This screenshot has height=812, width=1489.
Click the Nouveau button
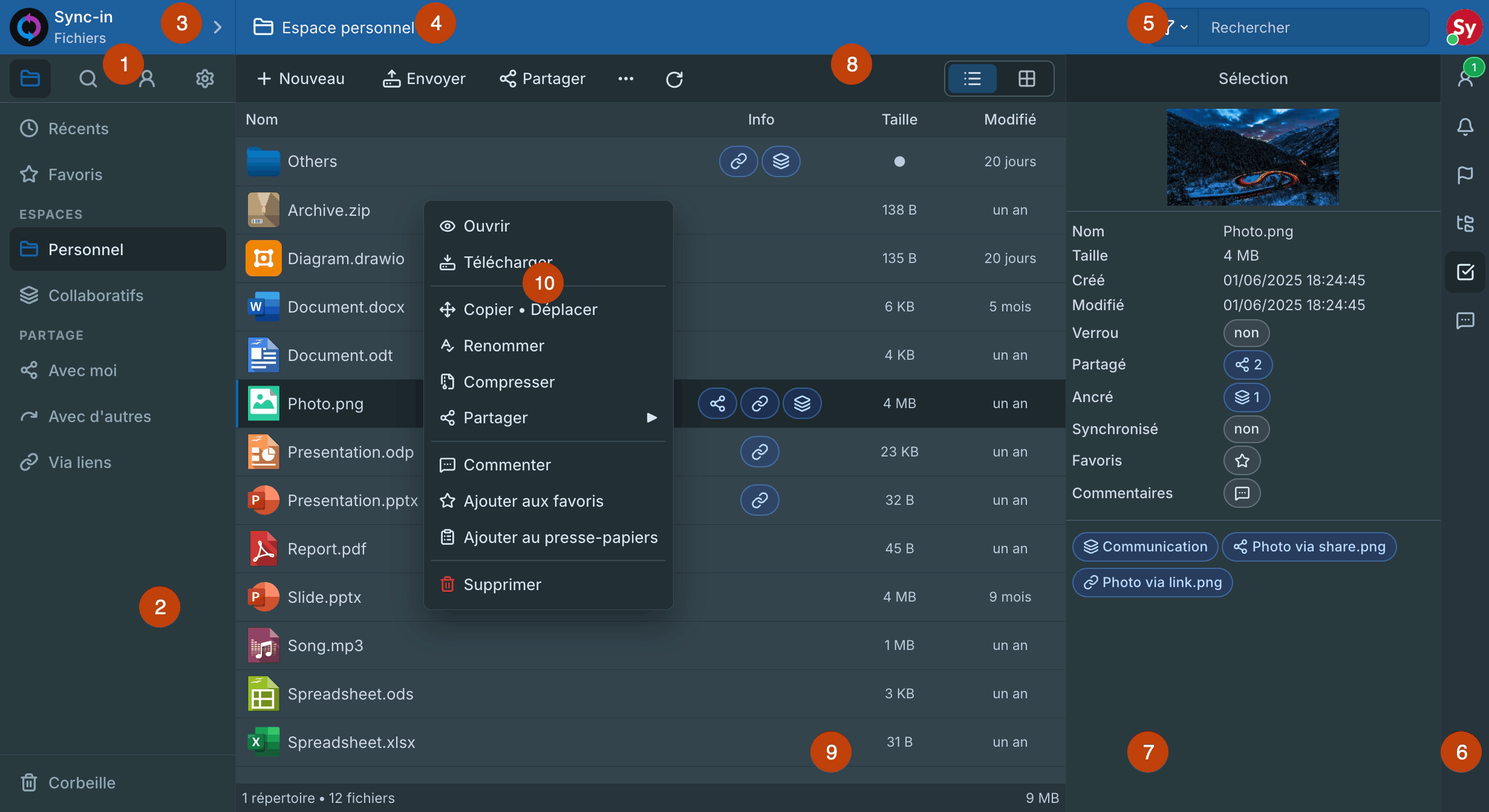coord(301,79)
